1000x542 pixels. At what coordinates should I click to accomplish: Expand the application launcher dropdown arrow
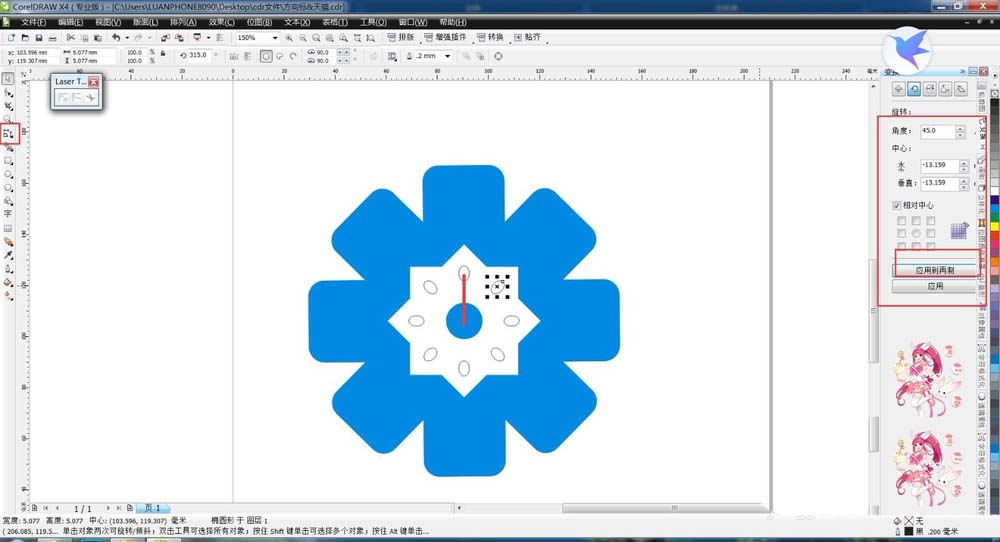(209, 38)
